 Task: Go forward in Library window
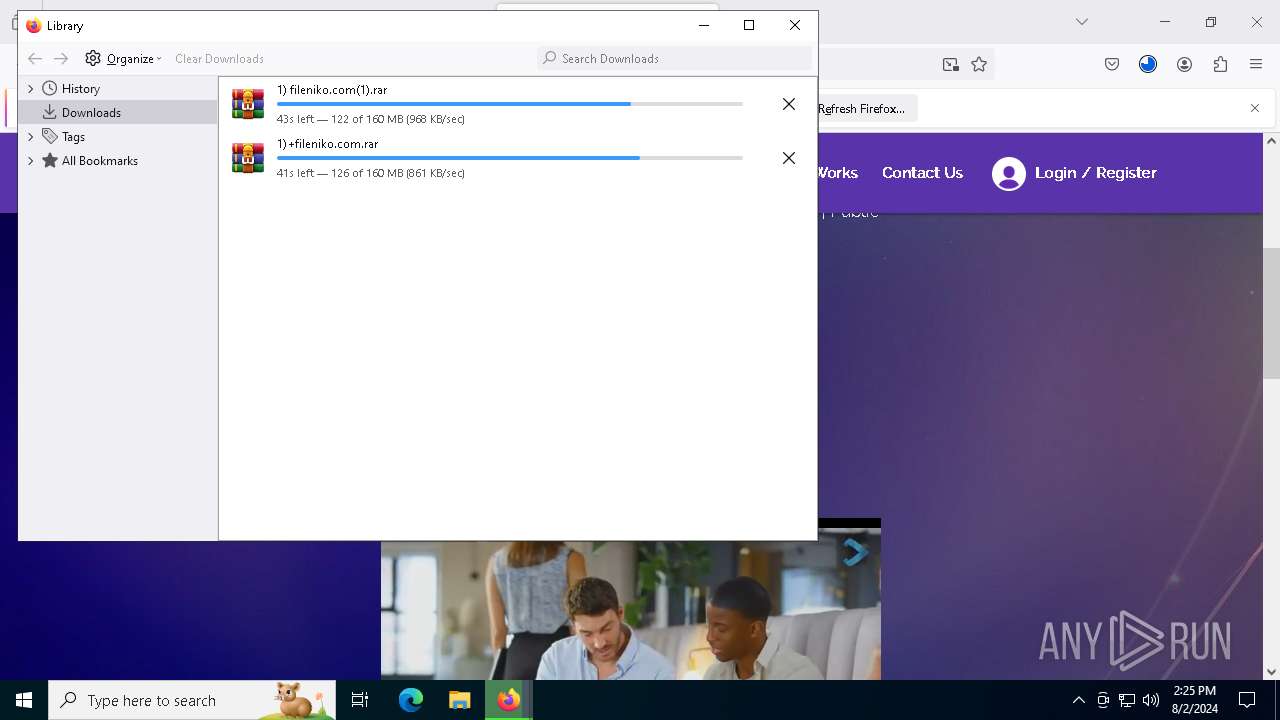(x=61, y=59)
